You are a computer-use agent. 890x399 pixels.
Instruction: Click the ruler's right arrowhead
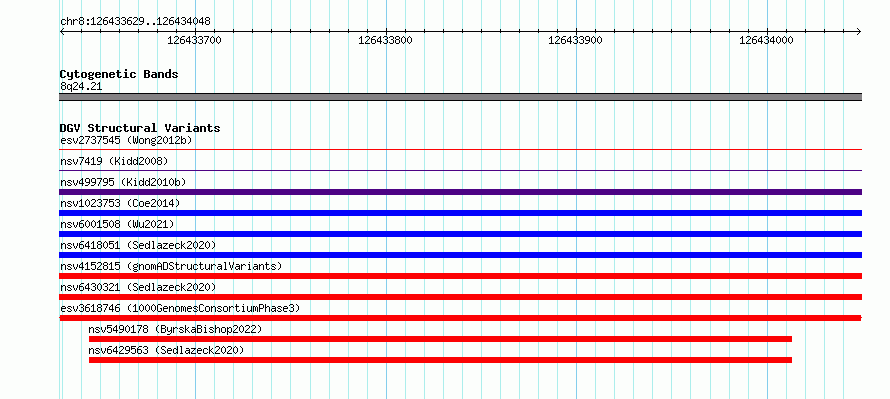click(859, 31)
